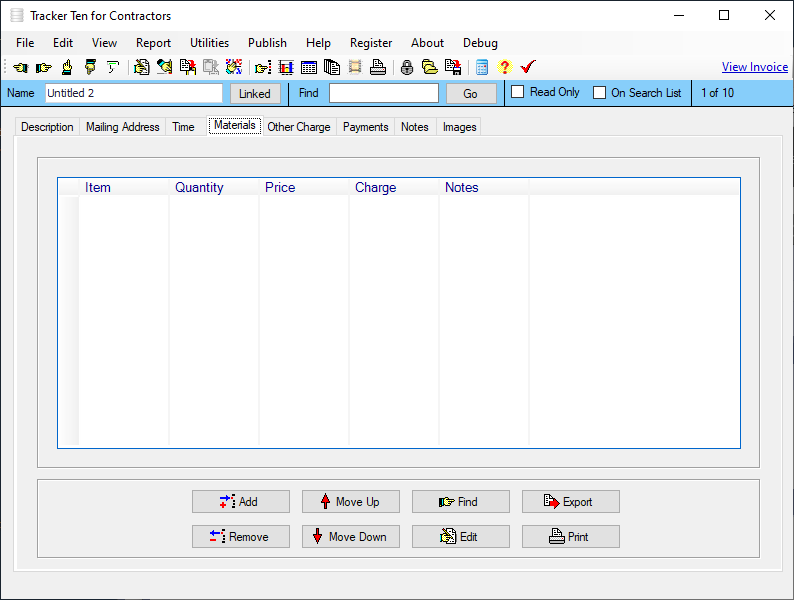Open the Report menu
Image resolution: width=794 pixels, height=600 pixels.
pos(153,43)
